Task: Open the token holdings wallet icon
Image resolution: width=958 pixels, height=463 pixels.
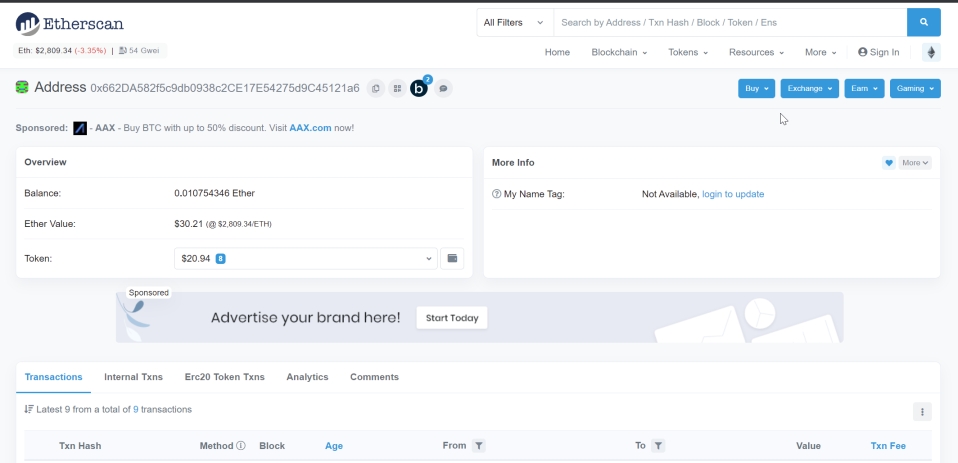Action: (x=453, y=258)
